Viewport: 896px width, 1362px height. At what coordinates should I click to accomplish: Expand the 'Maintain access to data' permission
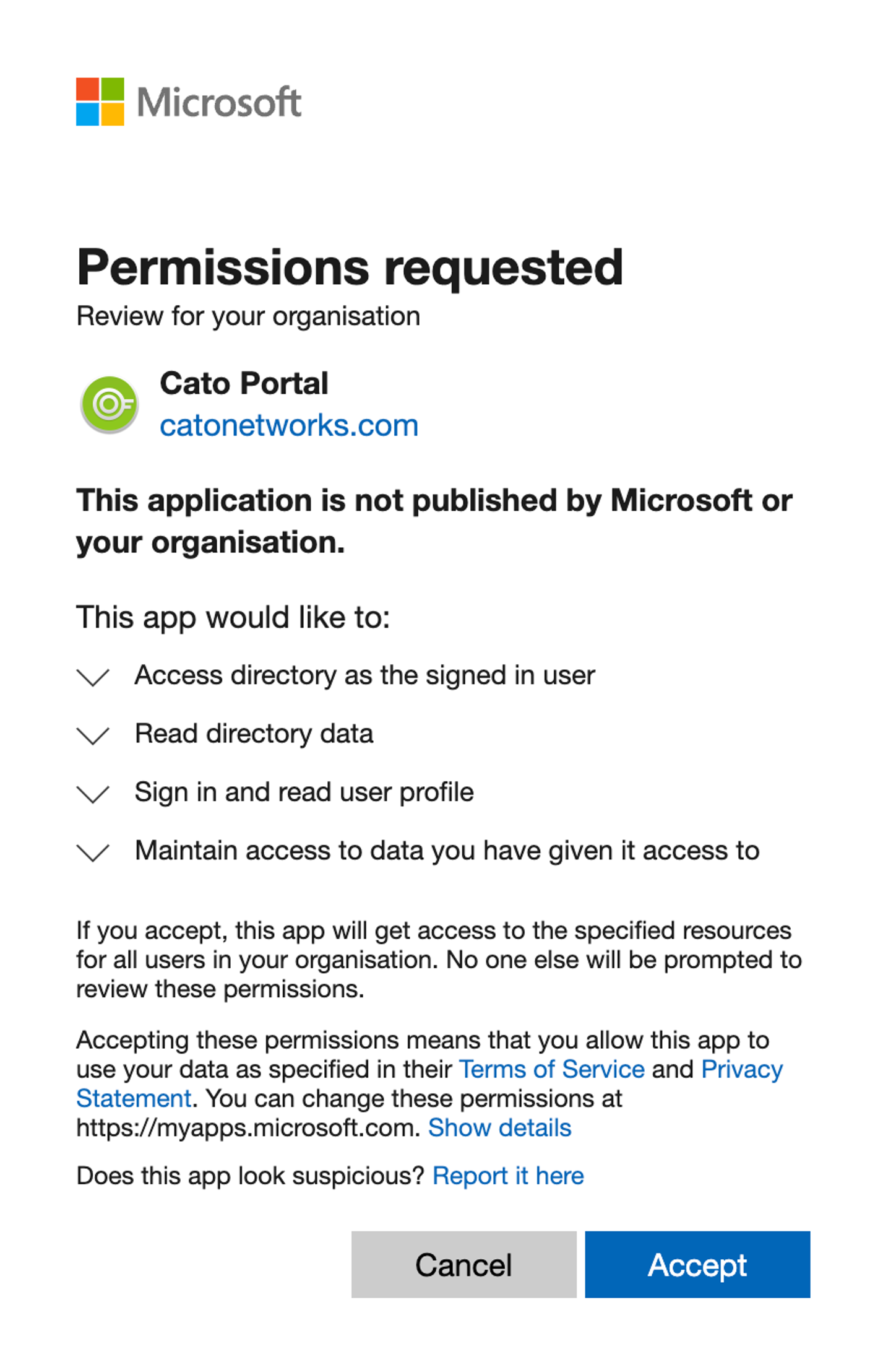[92, 852]
